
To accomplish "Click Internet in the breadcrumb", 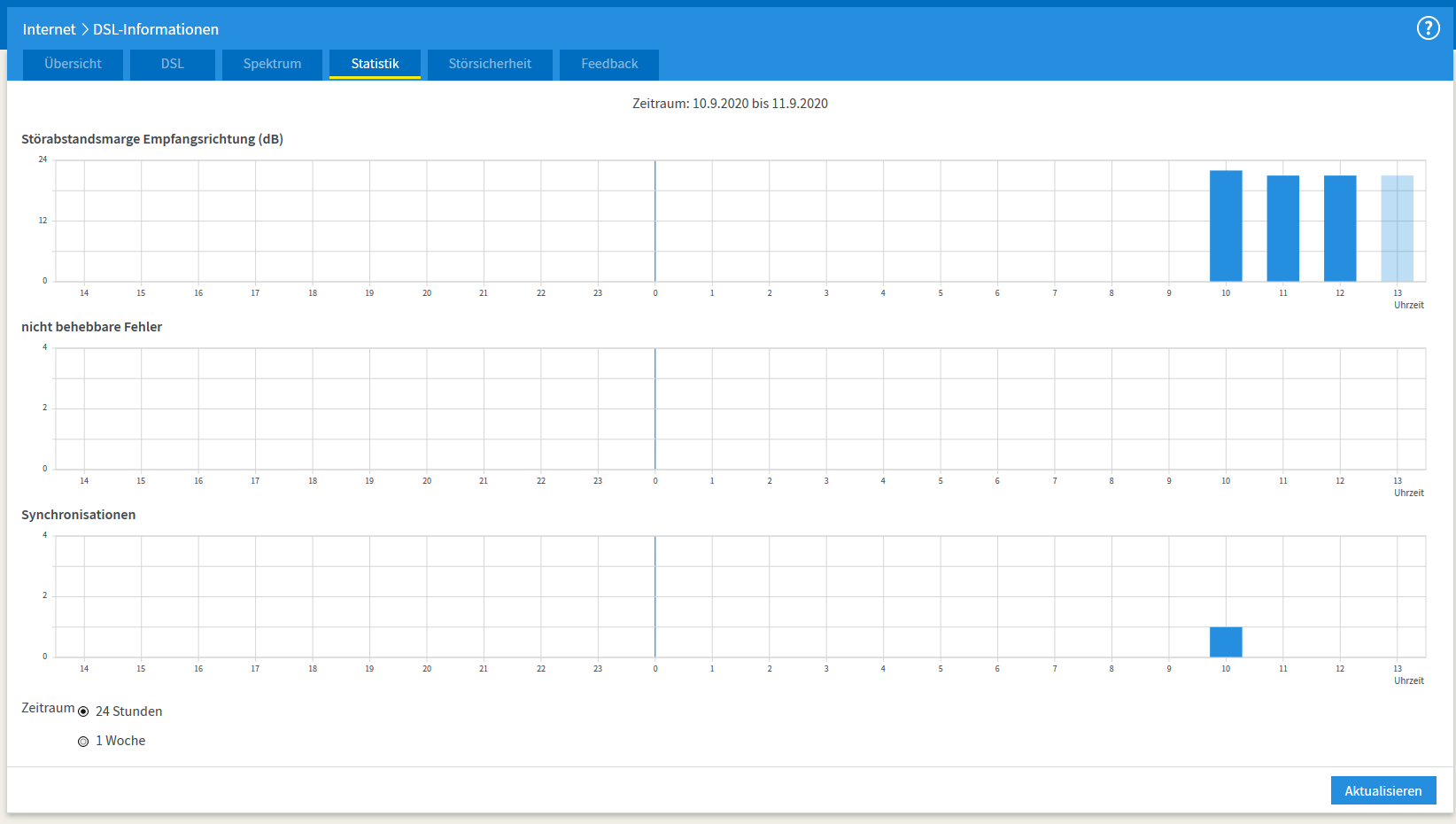I will [50, 29].
